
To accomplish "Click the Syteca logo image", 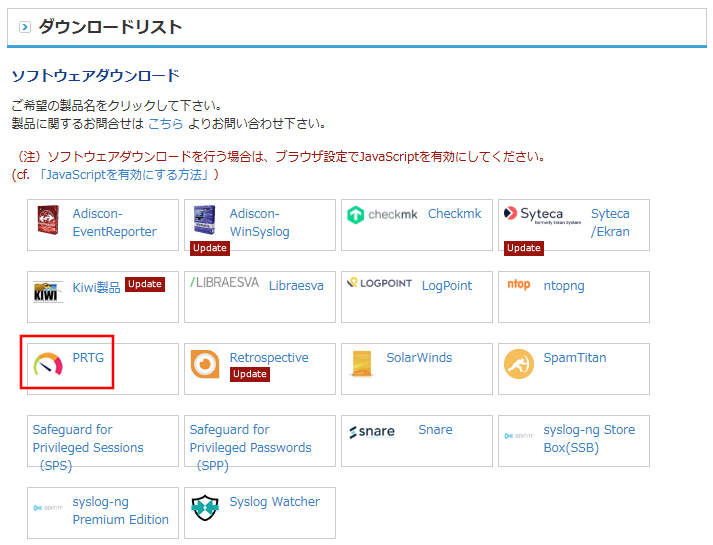I will click(x=534, y=214).
